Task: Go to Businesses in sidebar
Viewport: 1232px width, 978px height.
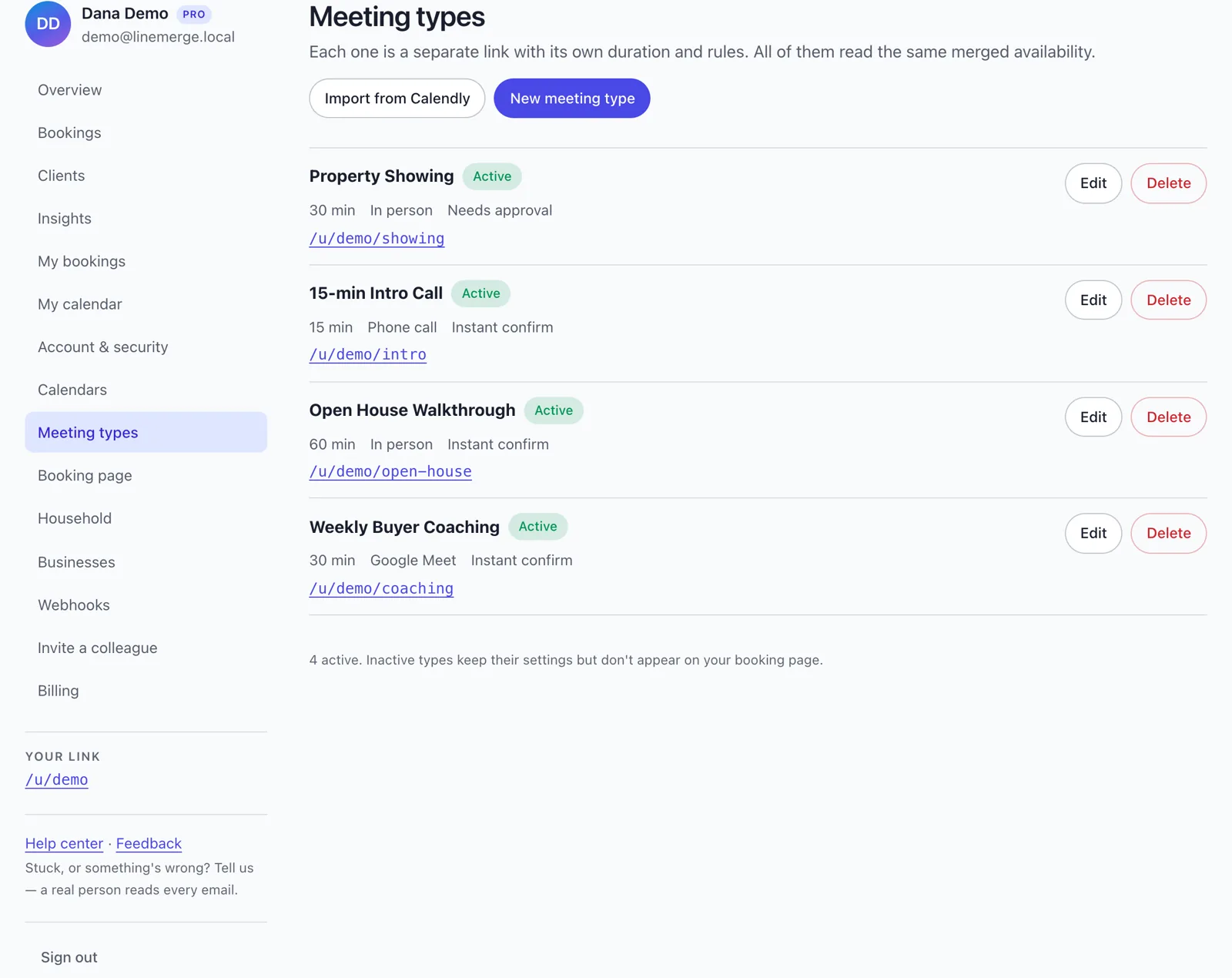Action: point(146,562)
